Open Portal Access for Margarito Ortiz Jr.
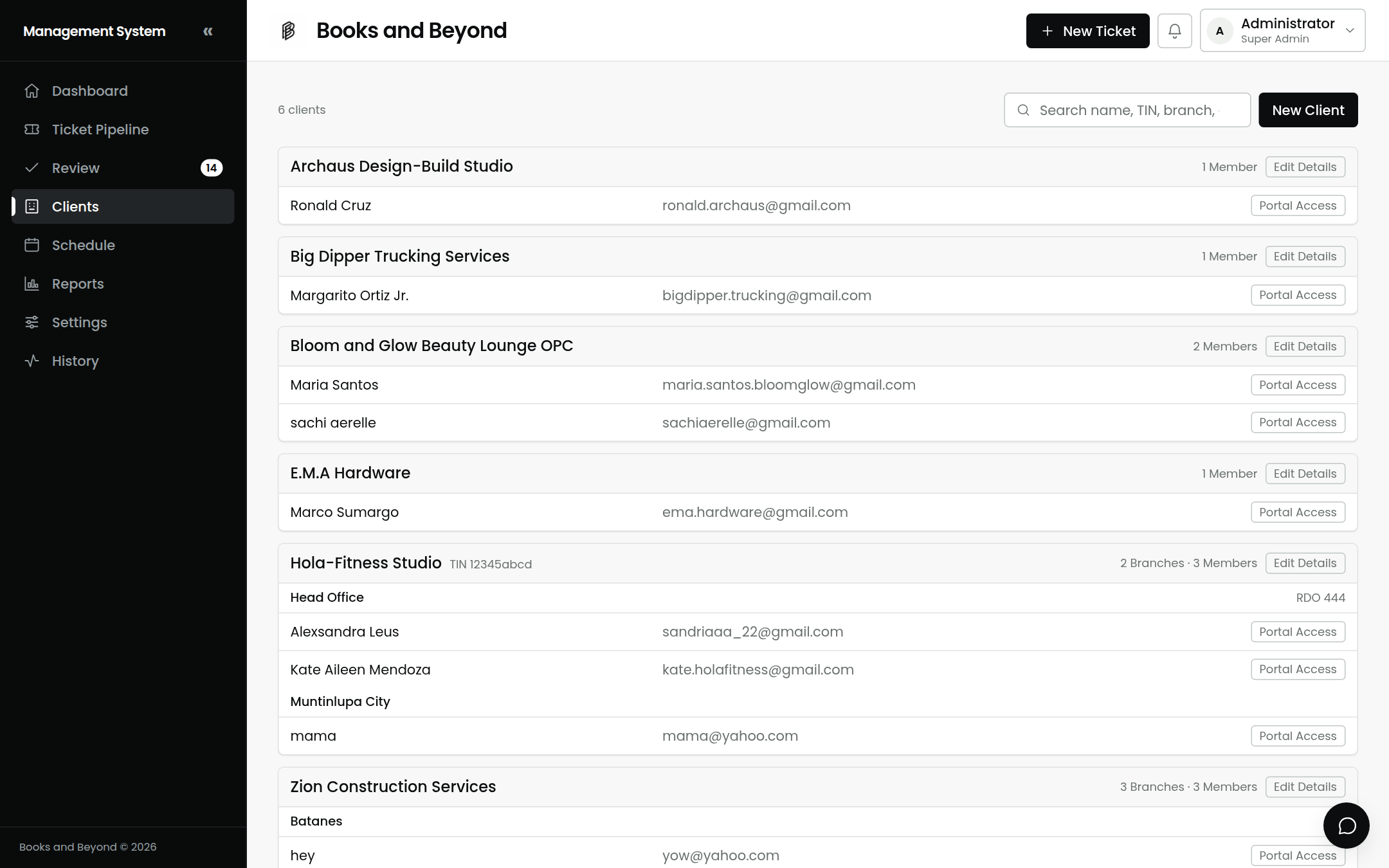 coord(1298,295)
